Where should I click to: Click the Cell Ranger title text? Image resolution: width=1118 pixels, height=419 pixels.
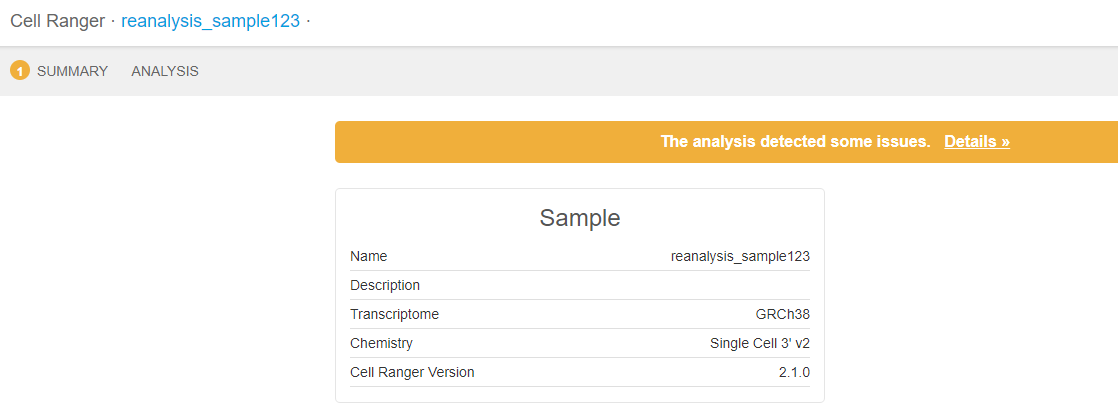(x=57, y=21)
